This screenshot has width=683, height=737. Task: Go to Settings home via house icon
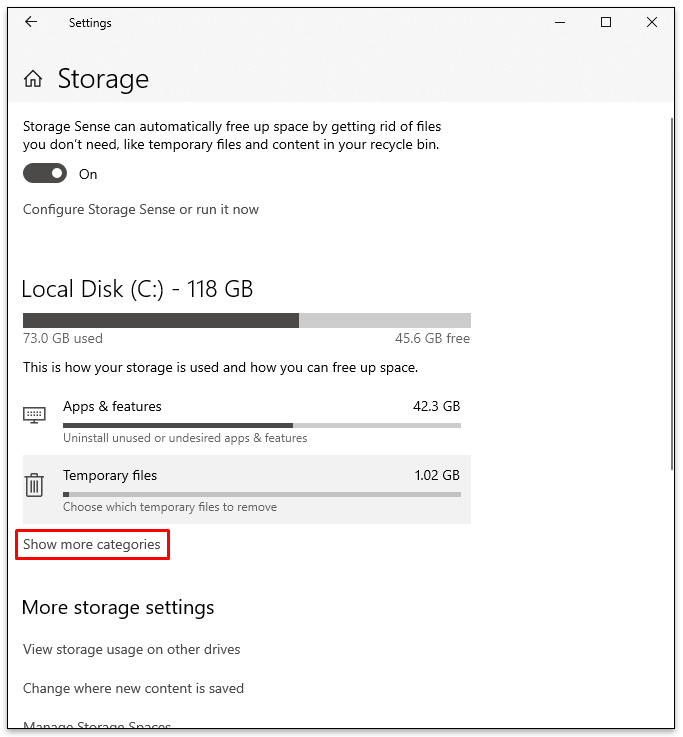tap(33, 79)
